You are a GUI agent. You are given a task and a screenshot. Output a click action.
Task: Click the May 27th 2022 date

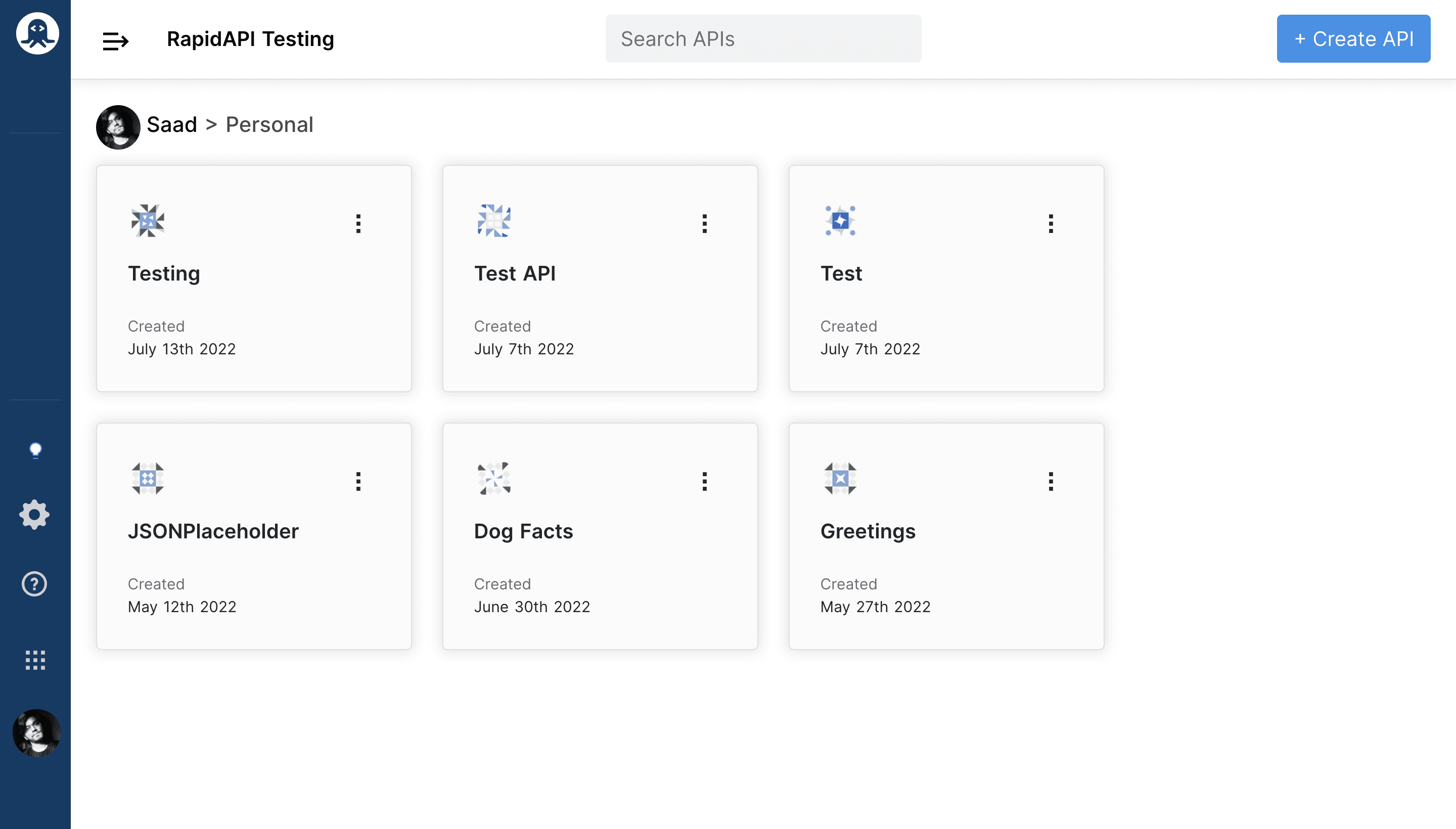coord(875,607)
